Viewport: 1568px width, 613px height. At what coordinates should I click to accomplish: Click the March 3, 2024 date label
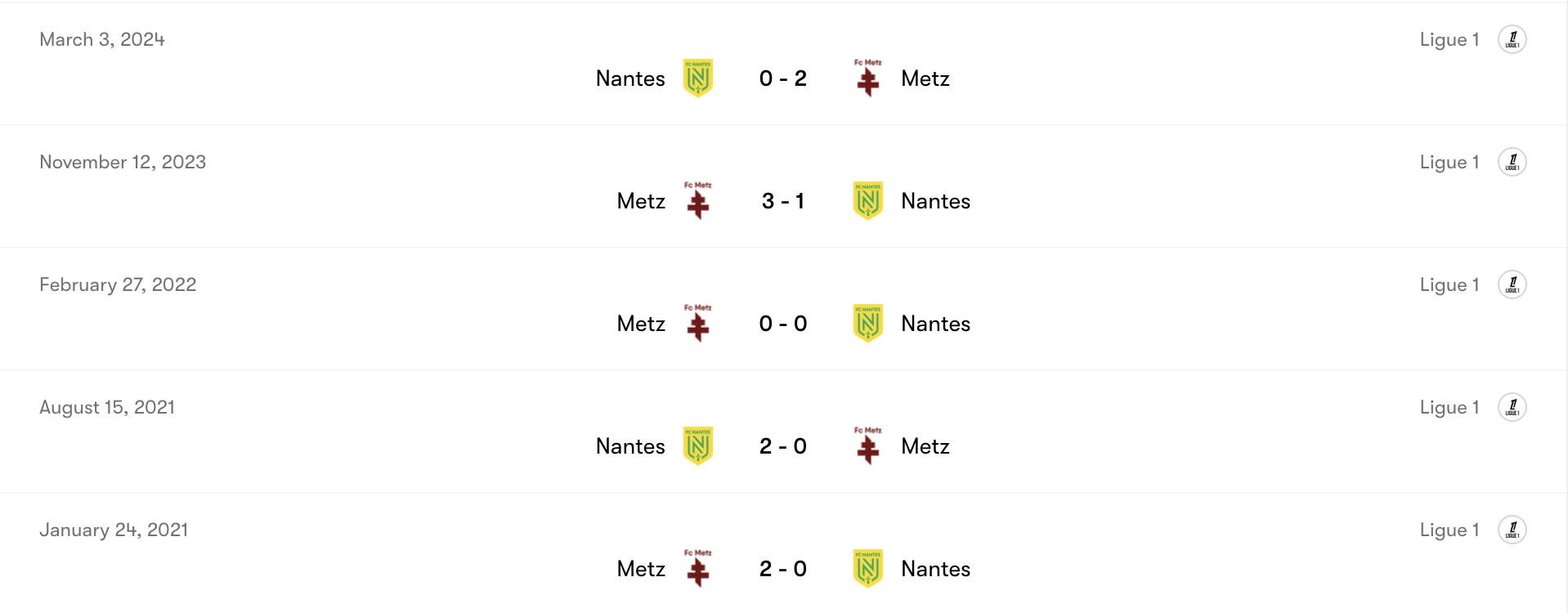[101, 38]
